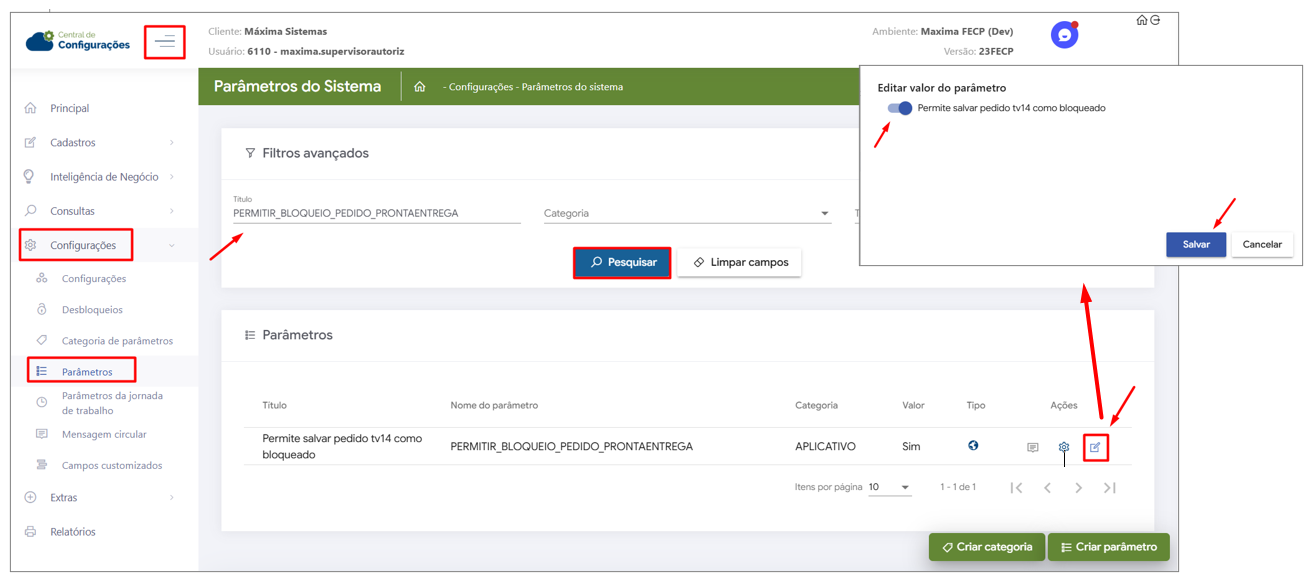Select Mensagem circular in the sidebar

(x=104, y=434)
